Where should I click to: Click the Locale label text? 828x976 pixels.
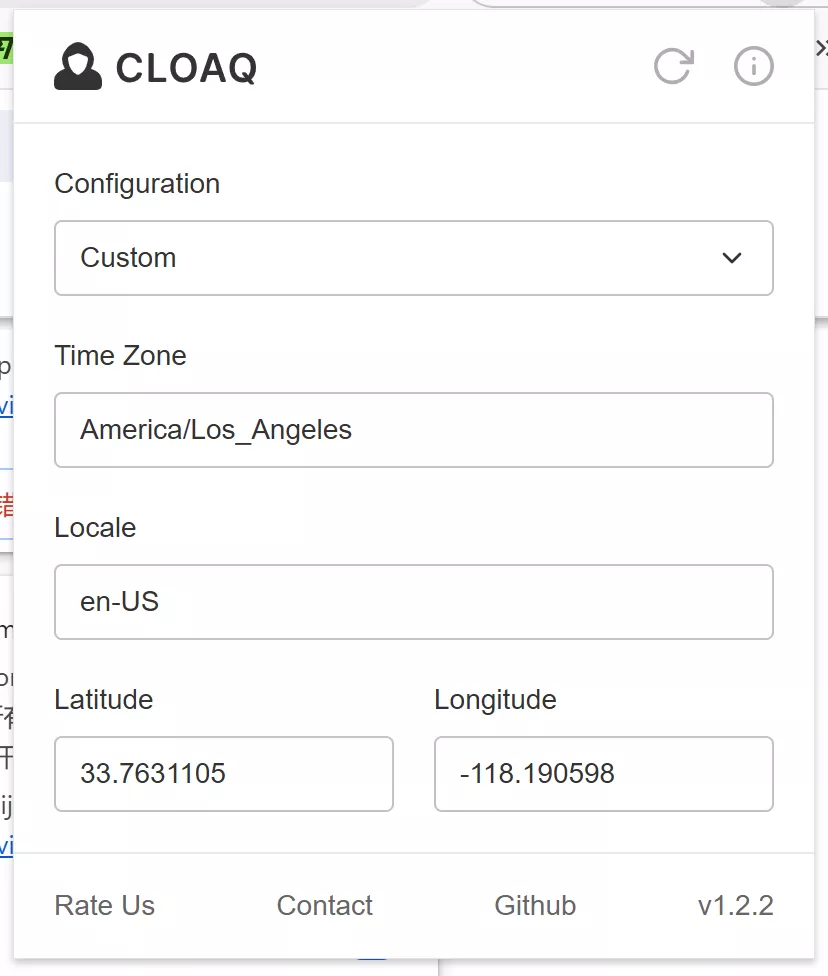pos(95,528)
